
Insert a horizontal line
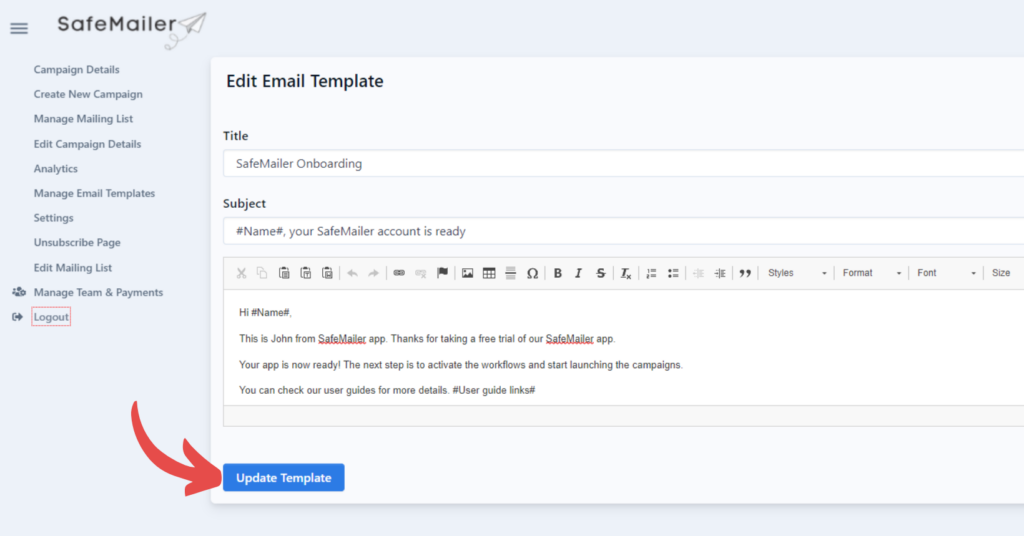pyautogui.click(x=511, y=273)
